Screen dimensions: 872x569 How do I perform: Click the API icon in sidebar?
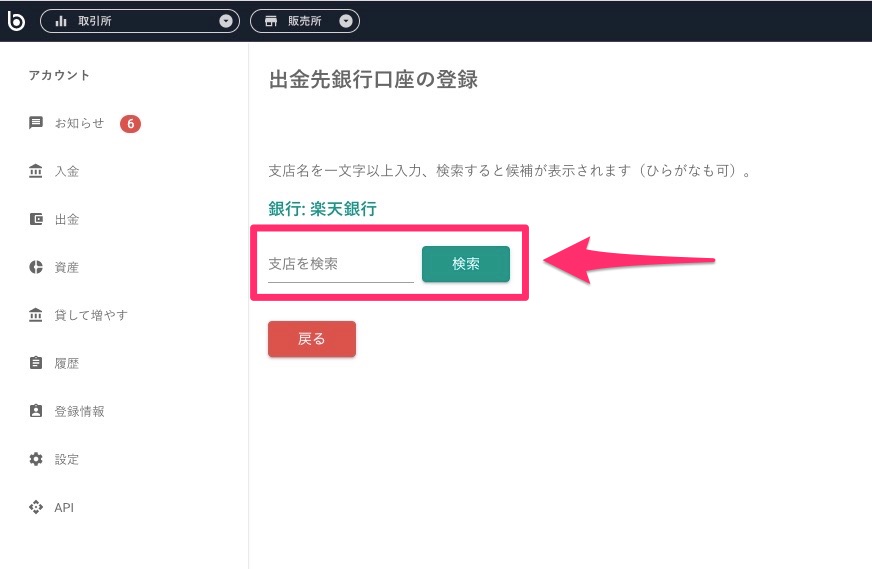tap(36, 507)
